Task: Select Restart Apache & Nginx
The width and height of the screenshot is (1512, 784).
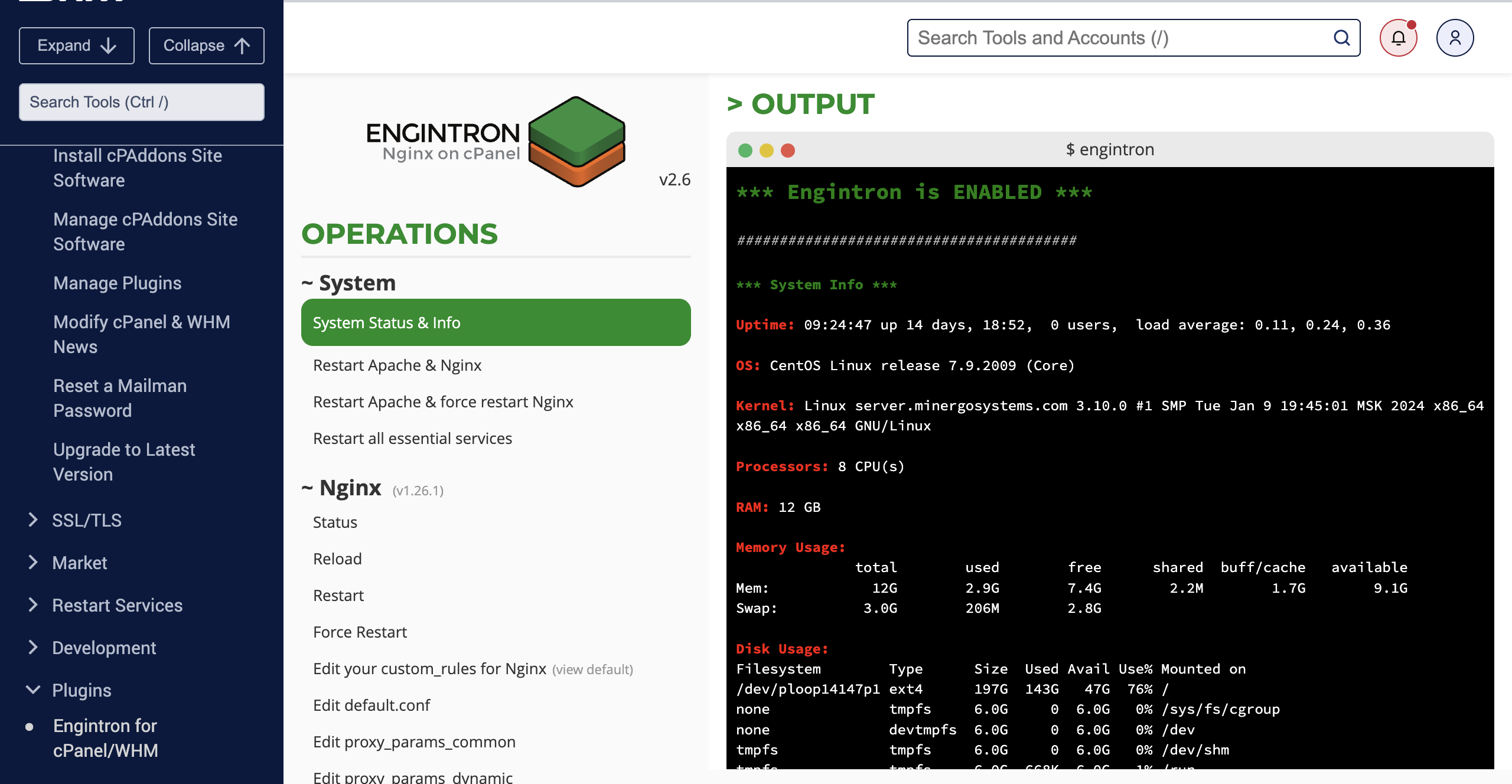Action: [397, 365]
